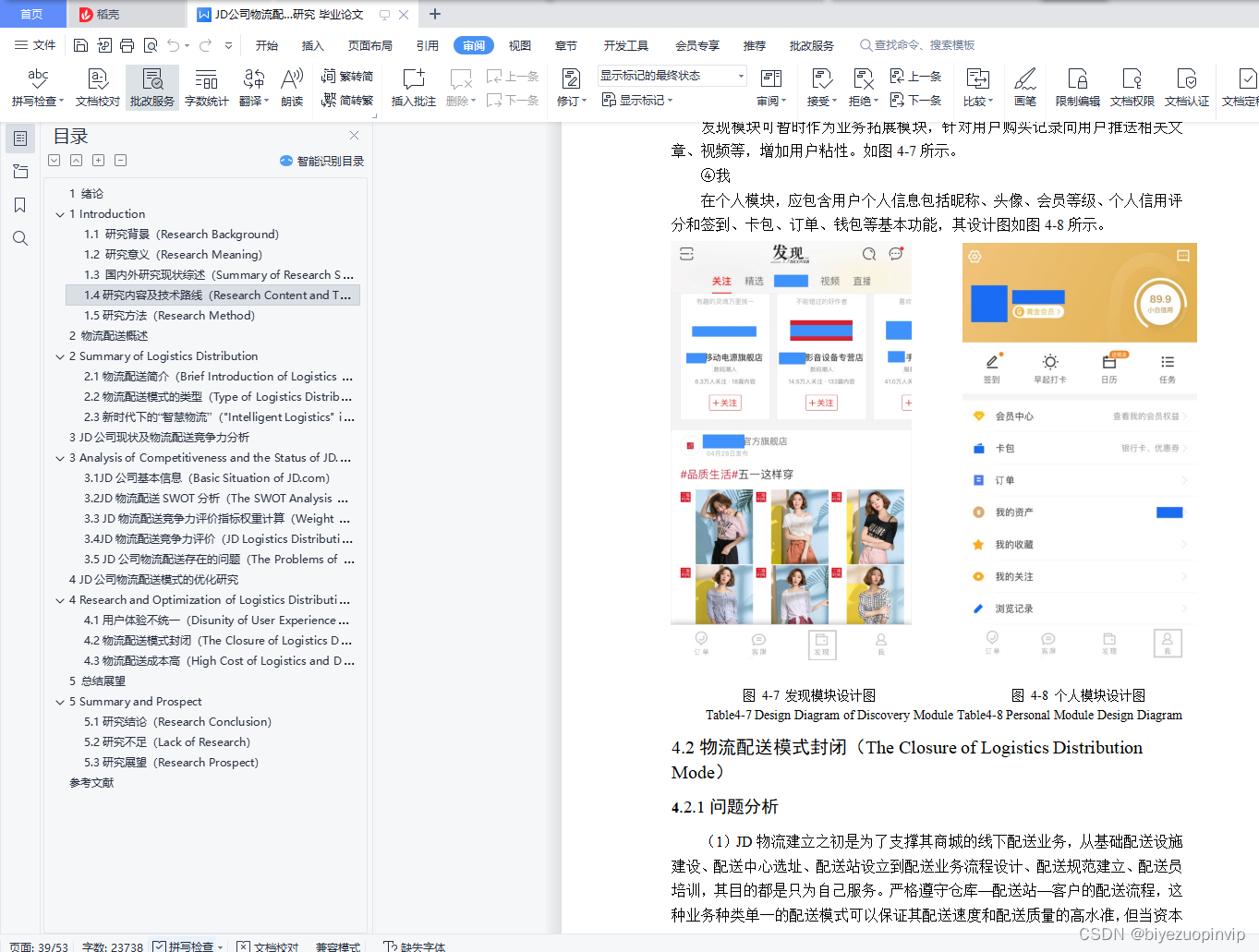The width and height of the screenshot is (1259, 952).
Task: Jump to 参考文献 in the outline
Action: tap(91, 783)
